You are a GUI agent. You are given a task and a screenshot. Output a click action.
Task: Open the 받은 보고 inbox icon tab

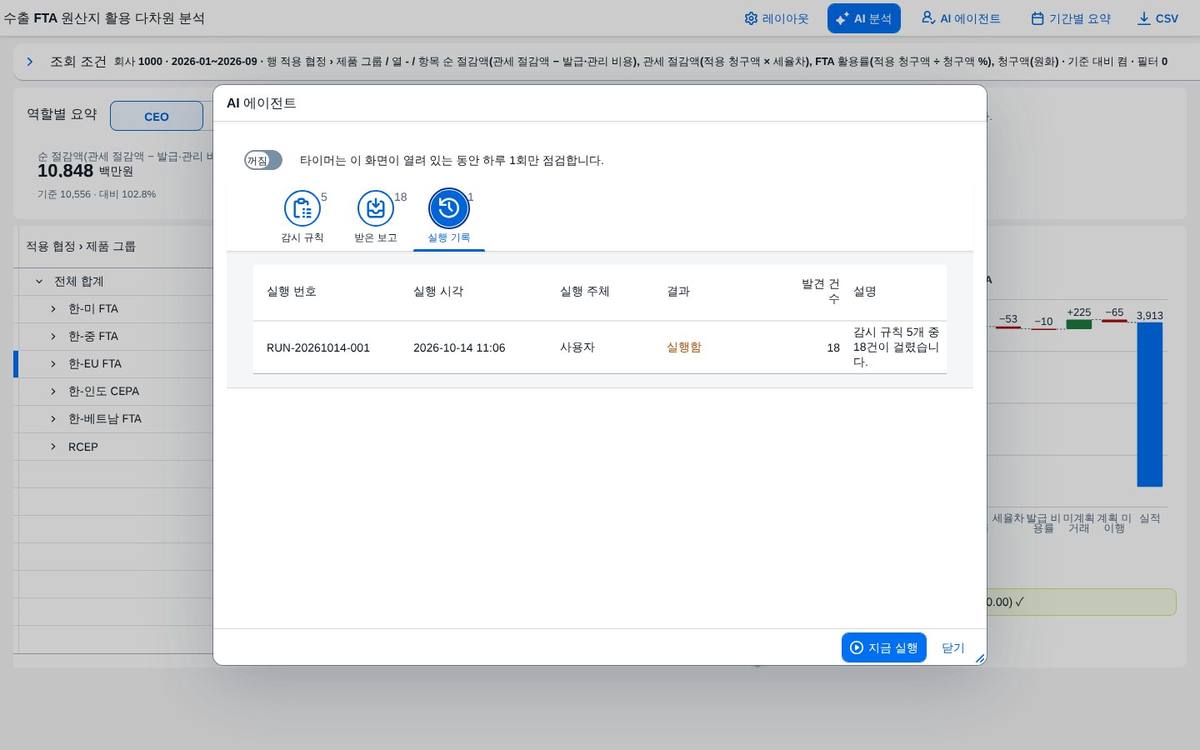(375, 208)
